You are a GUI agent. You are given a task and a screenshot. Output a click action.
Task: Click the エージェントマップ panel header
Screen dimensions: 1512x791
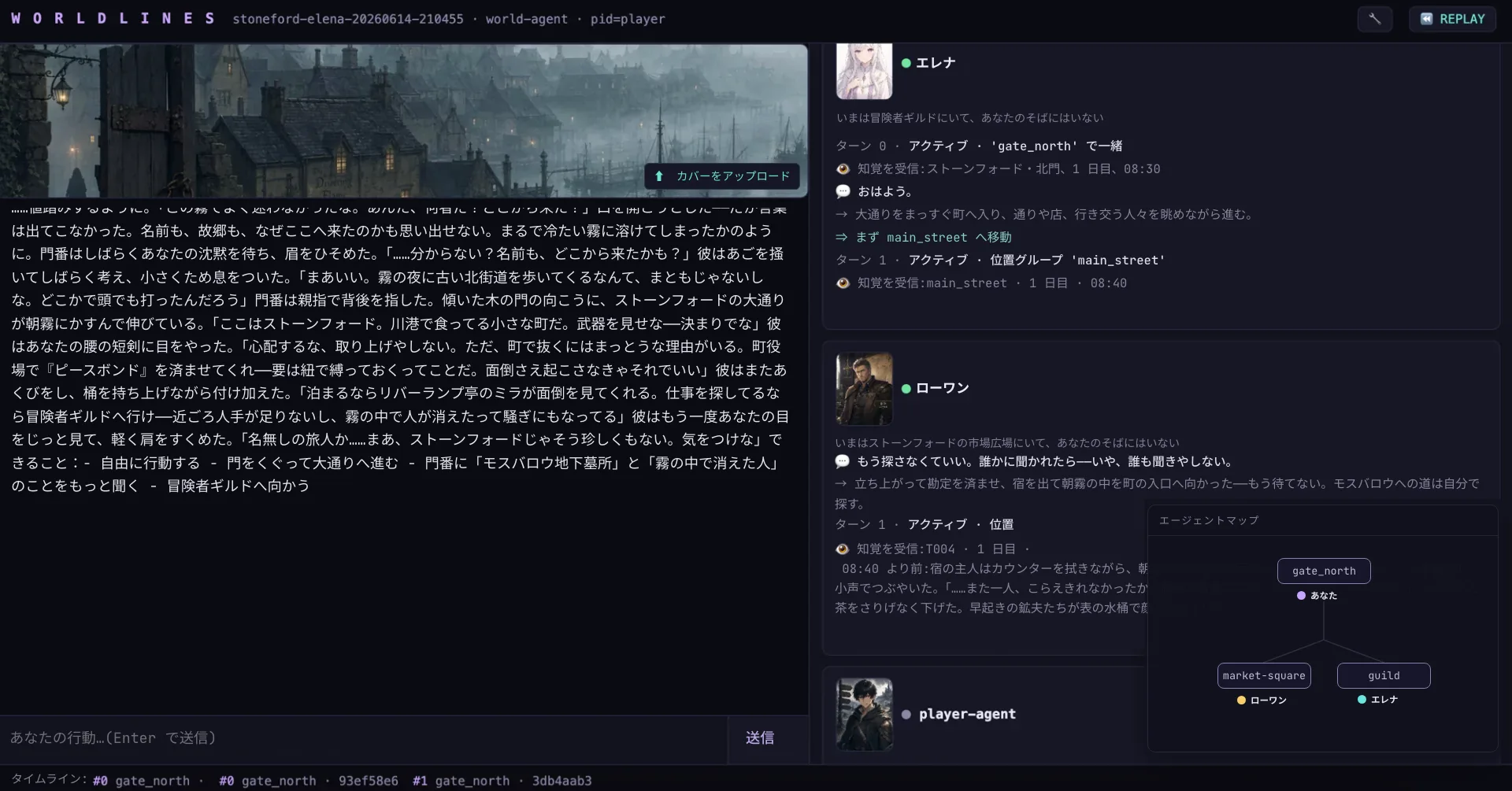tap(1323, 521)
